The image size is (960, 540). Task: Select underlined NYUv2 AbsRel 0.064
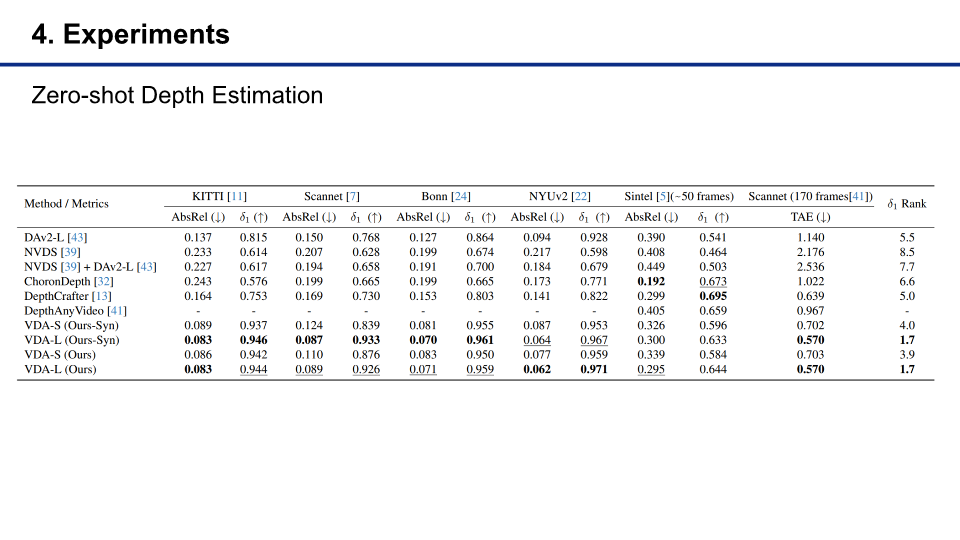pos(537,340)
